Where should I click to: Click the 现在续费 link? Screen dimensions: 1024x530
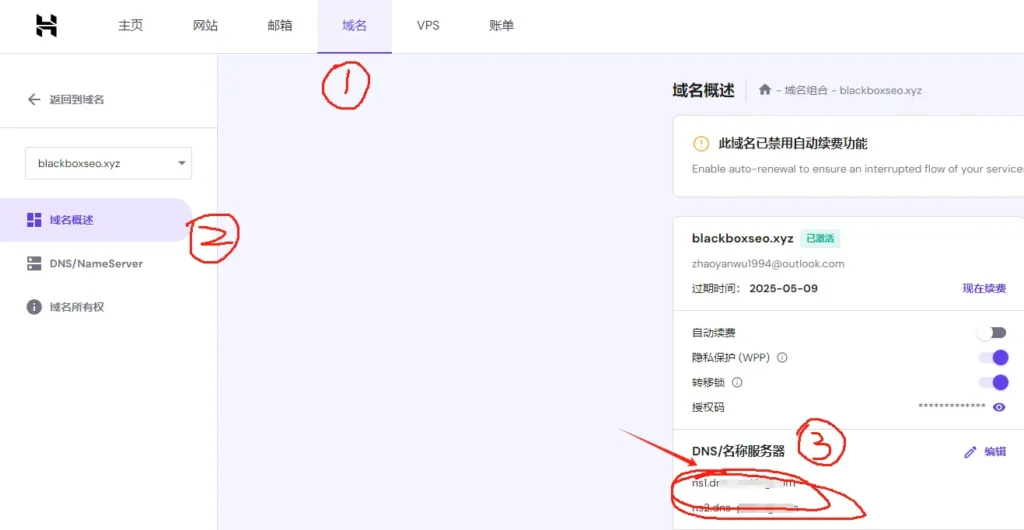click(984, 288)
